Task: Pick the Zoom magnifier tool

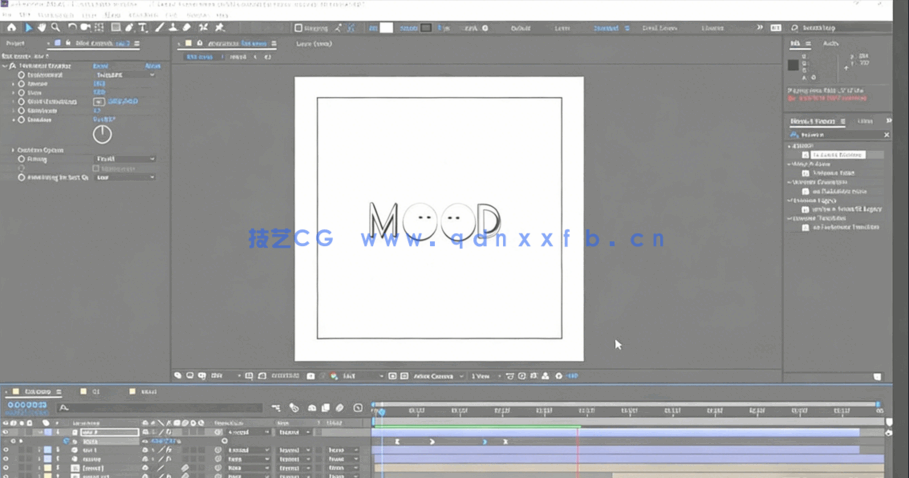Action: [55, 28]
